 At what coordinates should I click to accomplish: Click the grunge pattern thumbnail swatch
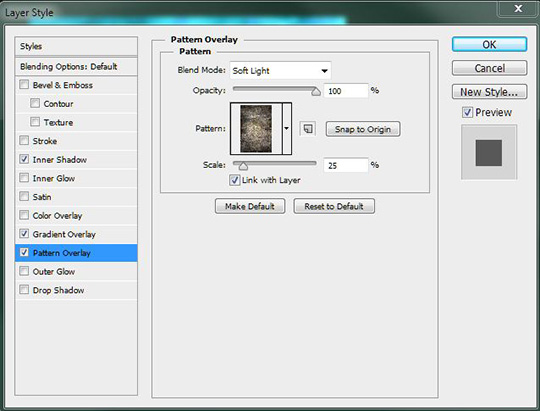tap(256, 129)
